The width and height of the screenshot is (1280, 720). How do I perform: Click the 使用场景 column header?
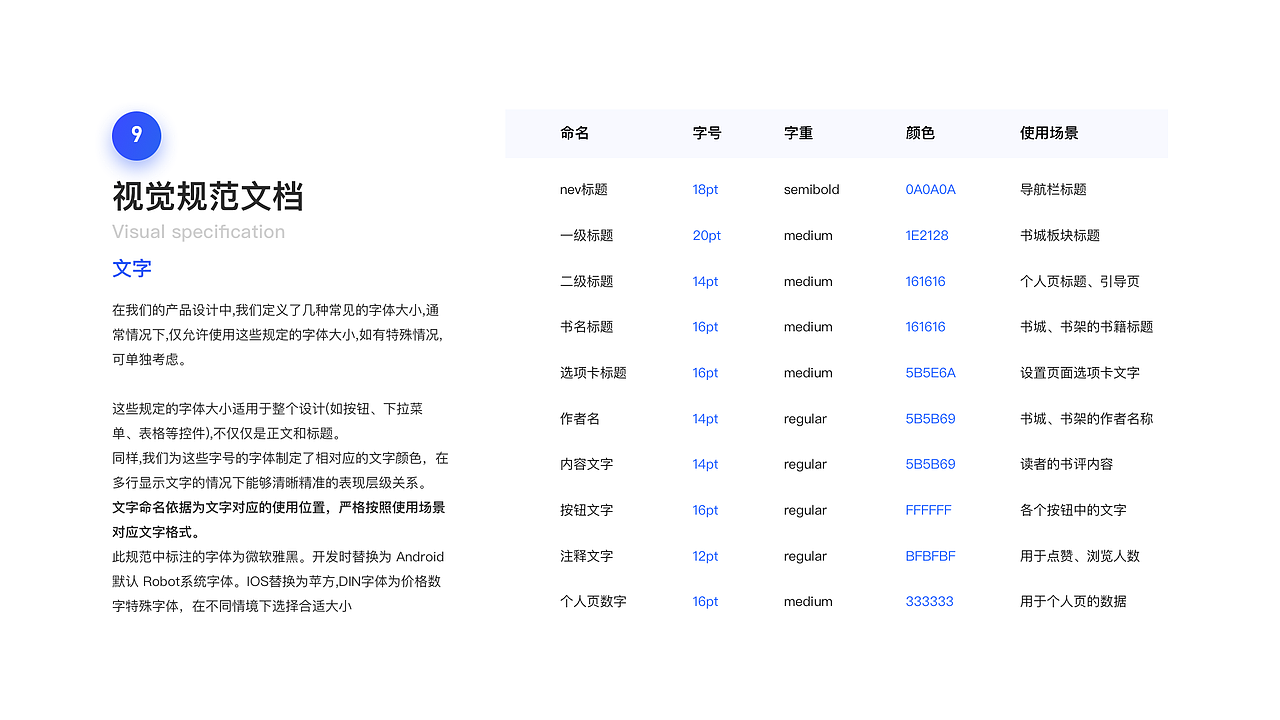coord(1049,133)
